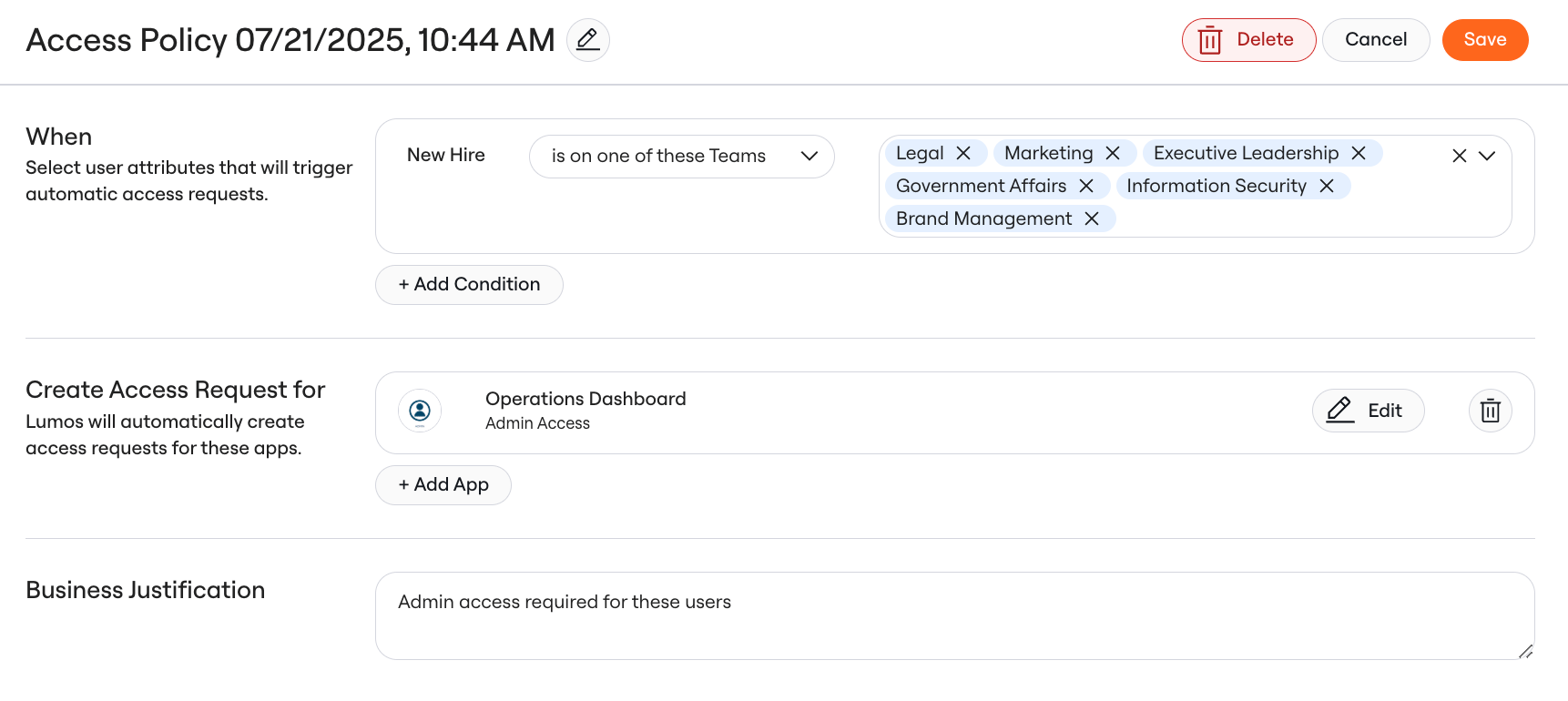
Task: Delete this access policy
Action: coord(1248,40)
